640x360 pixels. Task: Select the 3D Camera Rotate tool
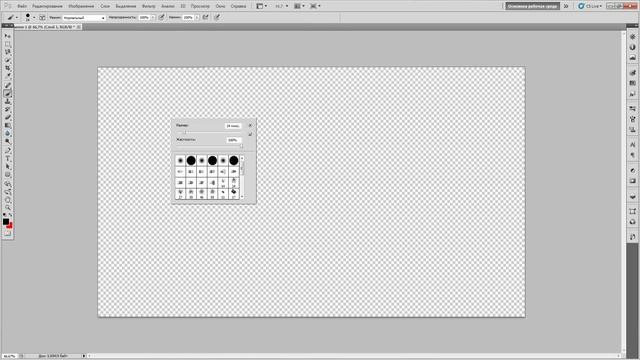pos(7,192)
